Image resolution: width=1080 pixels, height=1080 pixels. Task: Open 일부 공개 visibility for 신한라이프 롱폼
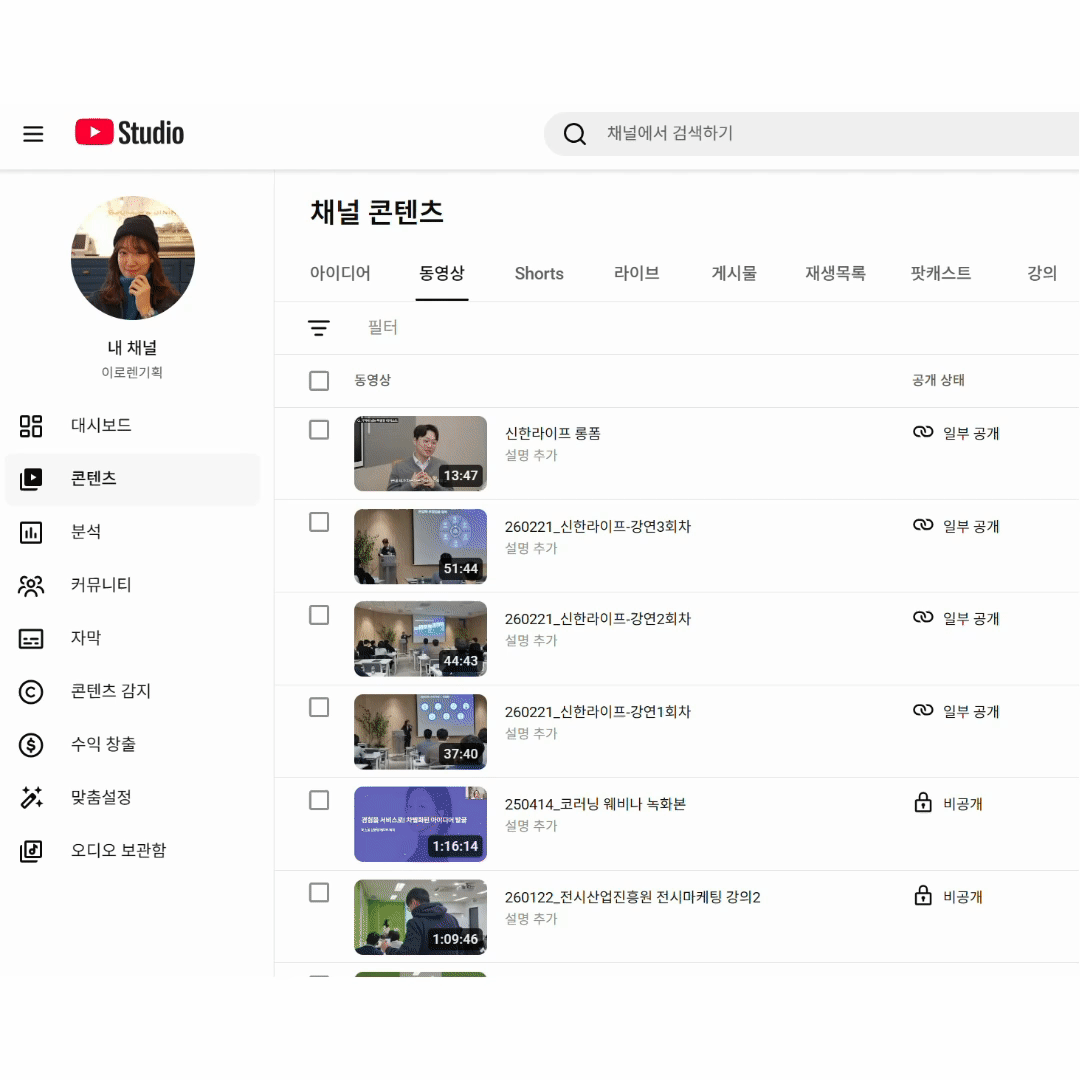pos(971,433)
